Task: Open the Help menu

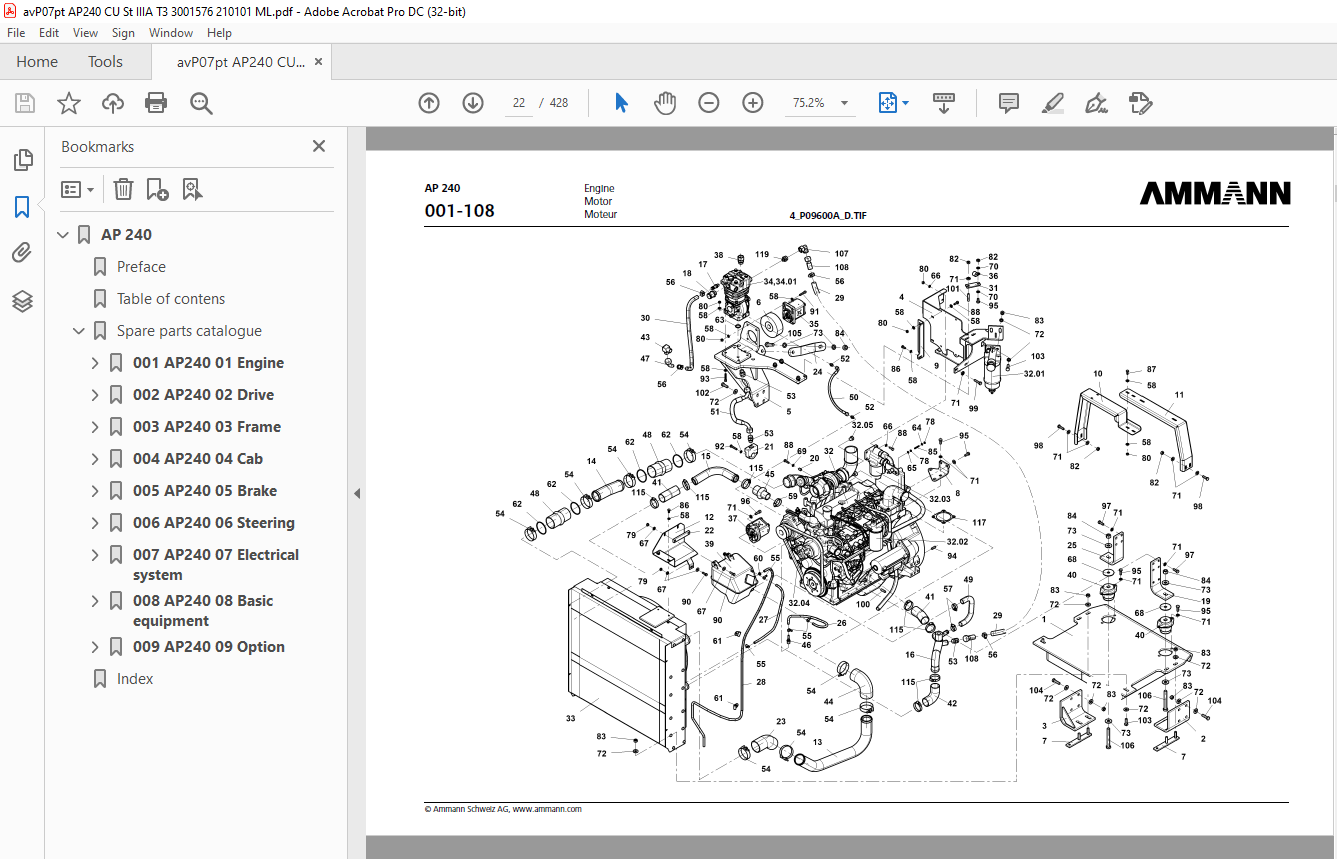Action: [x=219, y=33]
